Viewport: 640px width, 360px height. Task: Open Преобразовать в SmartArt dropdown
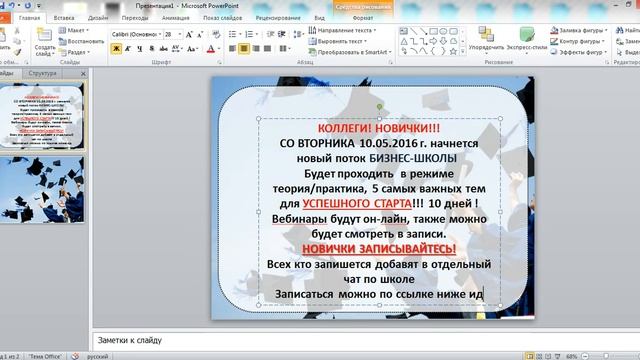click(350, 52)
